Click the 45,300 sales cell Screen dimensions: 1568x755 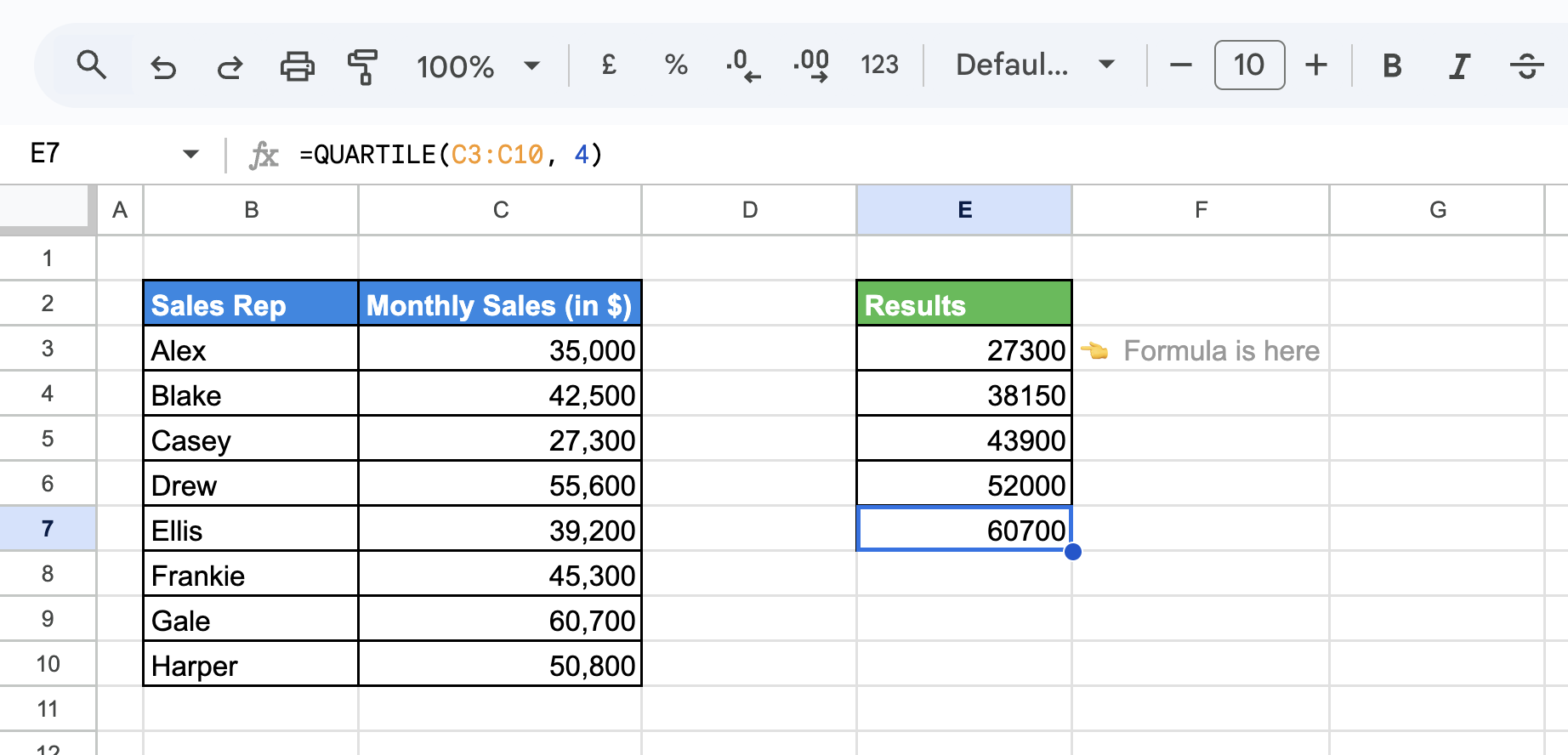[x=500, y=574]
